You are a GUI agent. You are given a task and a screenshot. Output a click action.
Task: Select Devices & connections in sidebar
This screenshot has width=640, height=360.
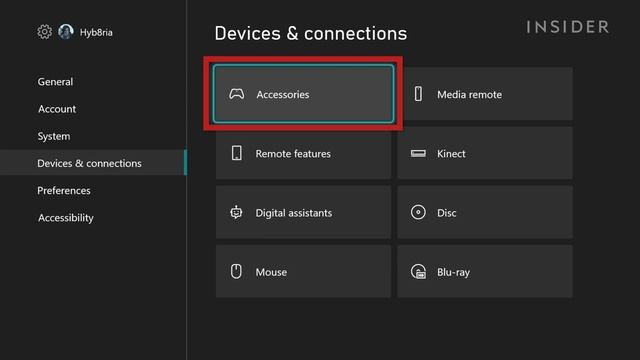click(x=93, y=163)
